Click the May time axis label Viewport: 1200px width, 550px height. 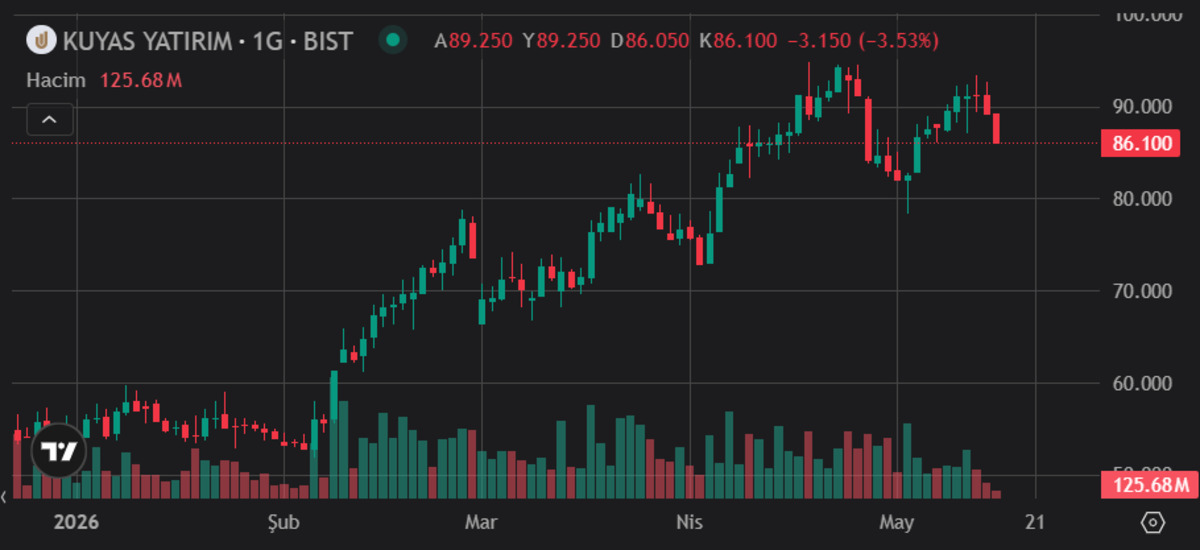click(897, 522)
